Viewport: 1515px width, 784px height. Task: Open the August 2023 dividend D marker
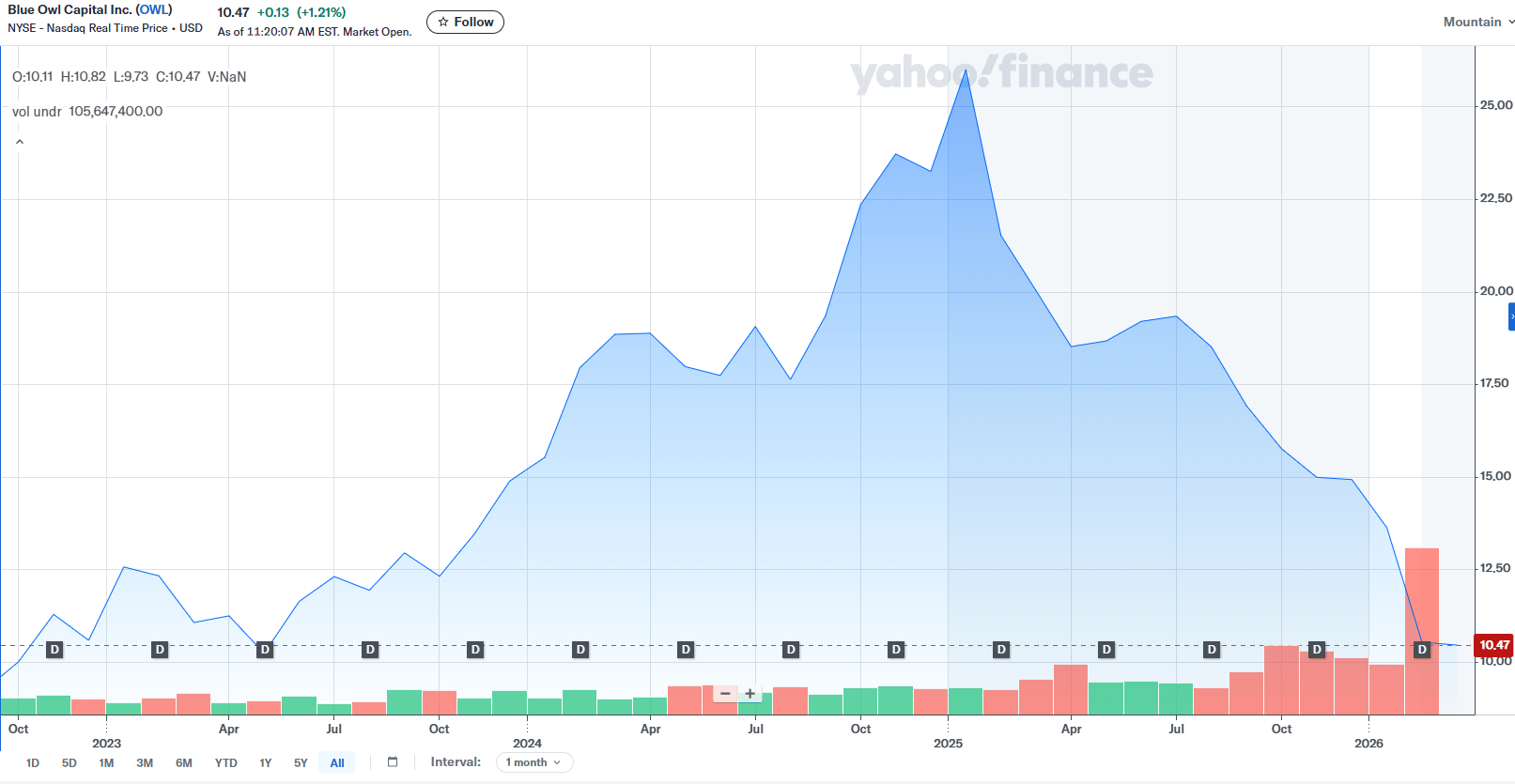[x=370, y=650]
